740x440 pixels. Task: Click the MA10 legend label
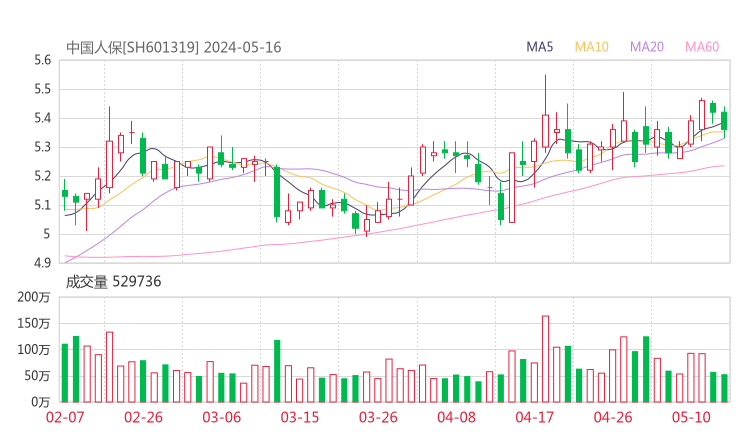tap(591, 47)
